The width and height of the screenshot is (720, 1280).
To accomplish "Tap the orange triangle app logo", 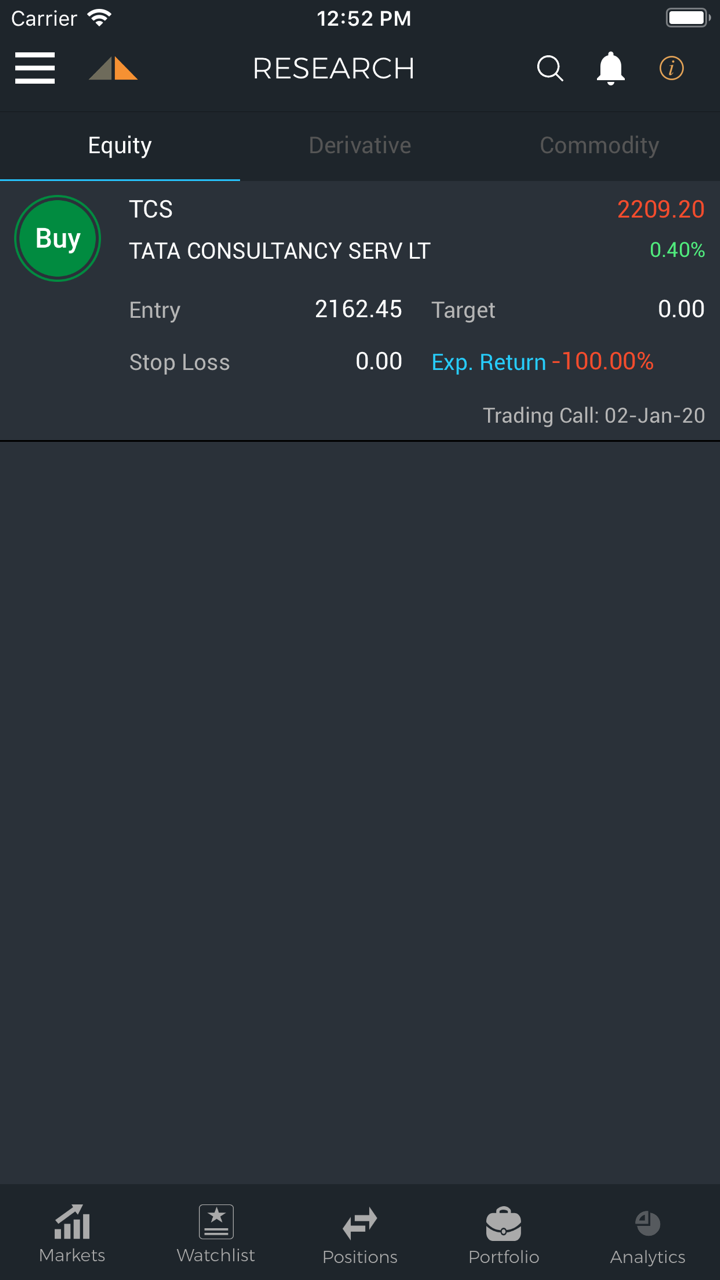I will tap(113, 68).
